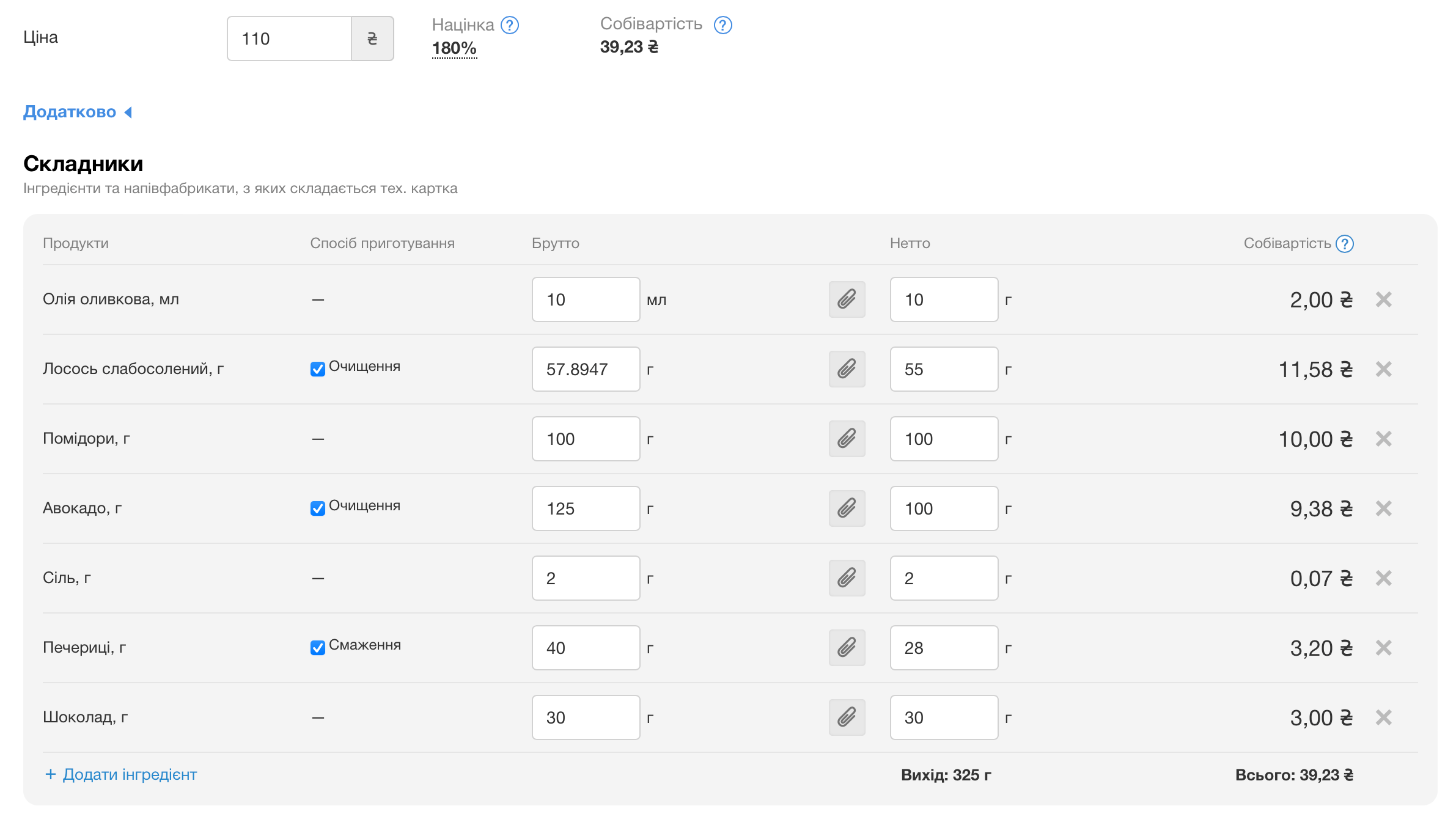The image size is (1456, 825).
Task: Focus the Ціна price input field
Action: click(289, 38)
